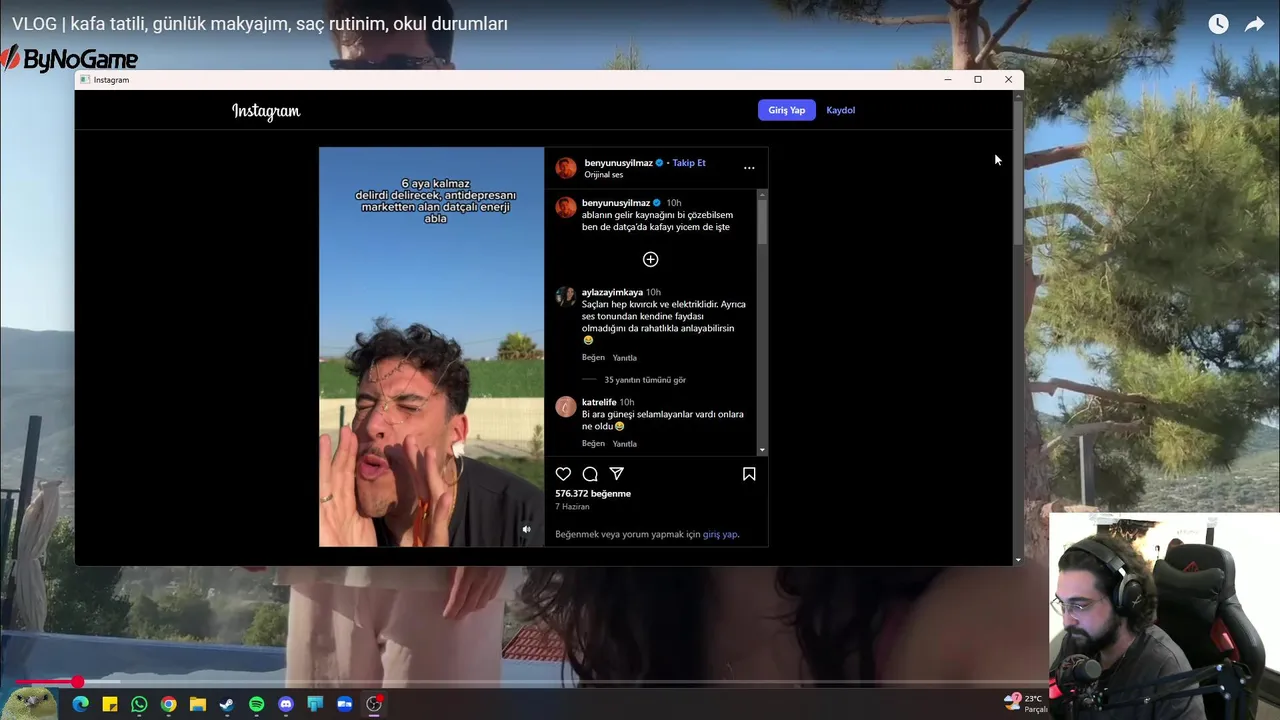Click the 'giriş yap' link below likes
This screenshot has width=1280, height=720.
720,534
